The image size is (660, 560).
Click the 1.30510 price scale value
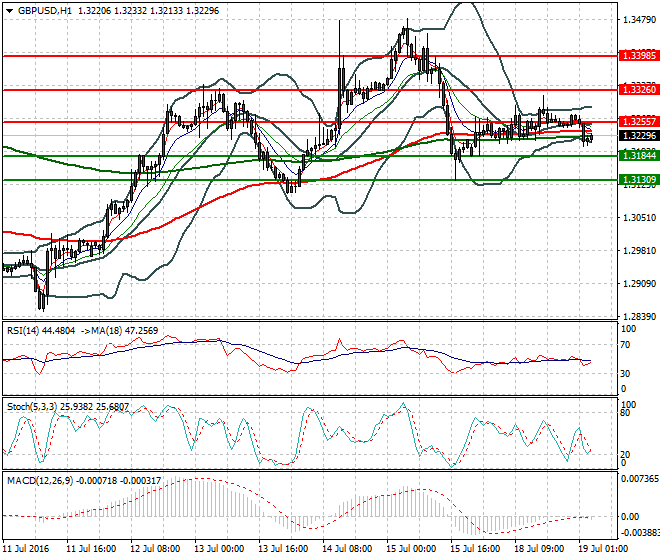(x=639, y=218)
